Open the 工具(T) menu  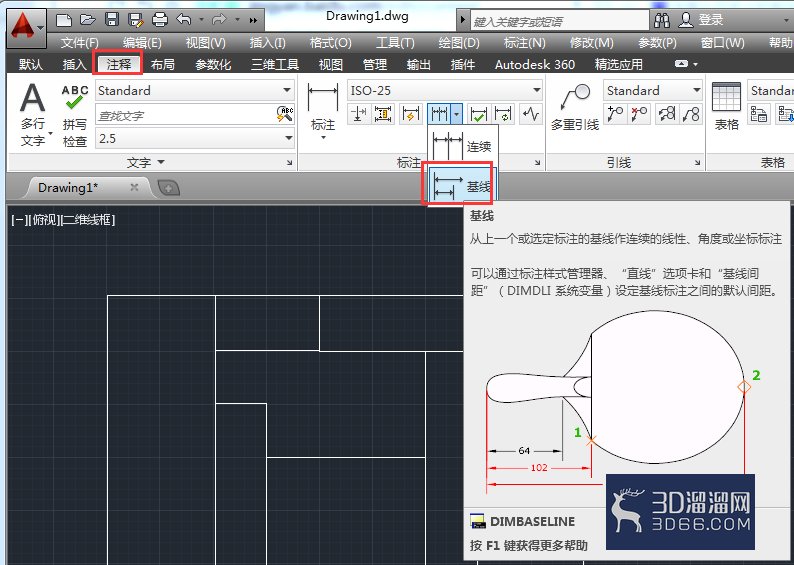[x=395, y=43]
